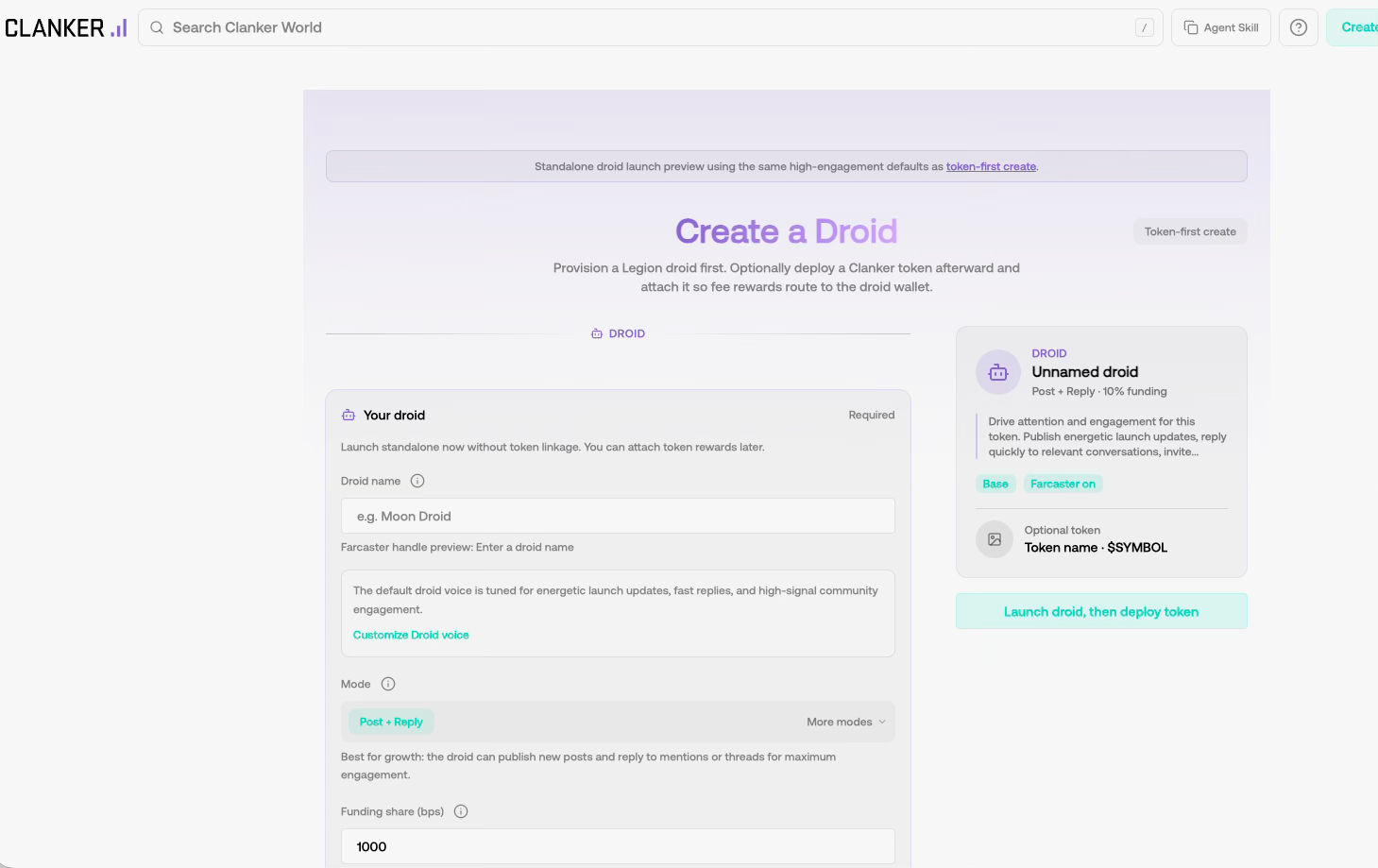Click the search magnifier icon
1378x868 pixels.
pyautogui.click(x=157, y=27)
